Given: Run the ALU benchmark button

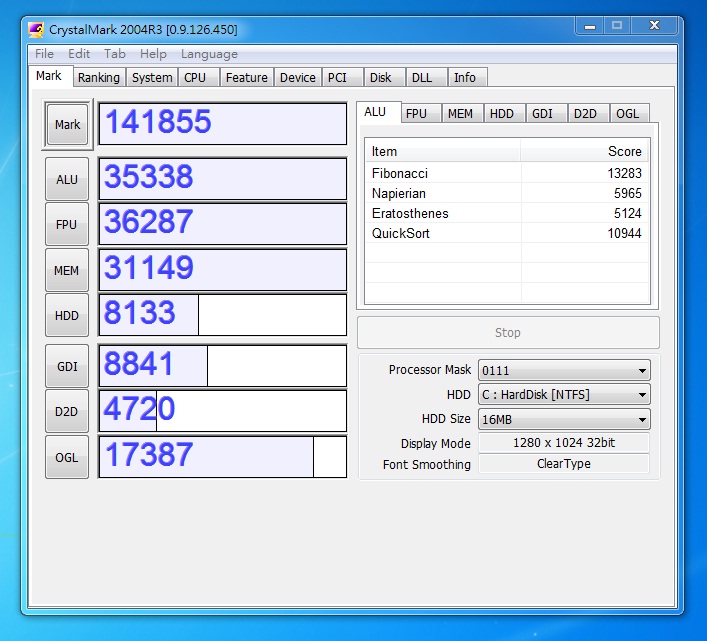Looking at the screenshot, I should 67,179.
